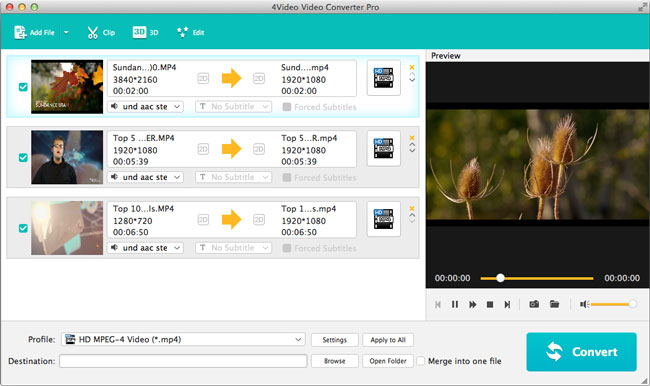The height and width of the screenshot is (386, 650).
Task: Open the snapshot folder icon
Action: coord(554,304)
